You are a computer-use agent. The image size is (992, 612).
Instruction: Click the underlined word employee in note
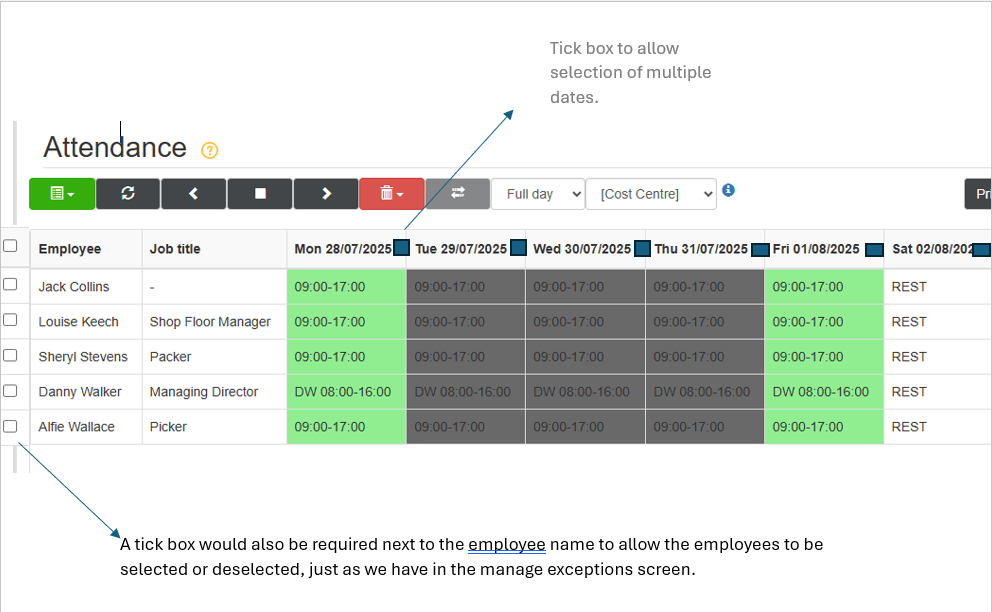pyautogui.click(x=507, y=544)
